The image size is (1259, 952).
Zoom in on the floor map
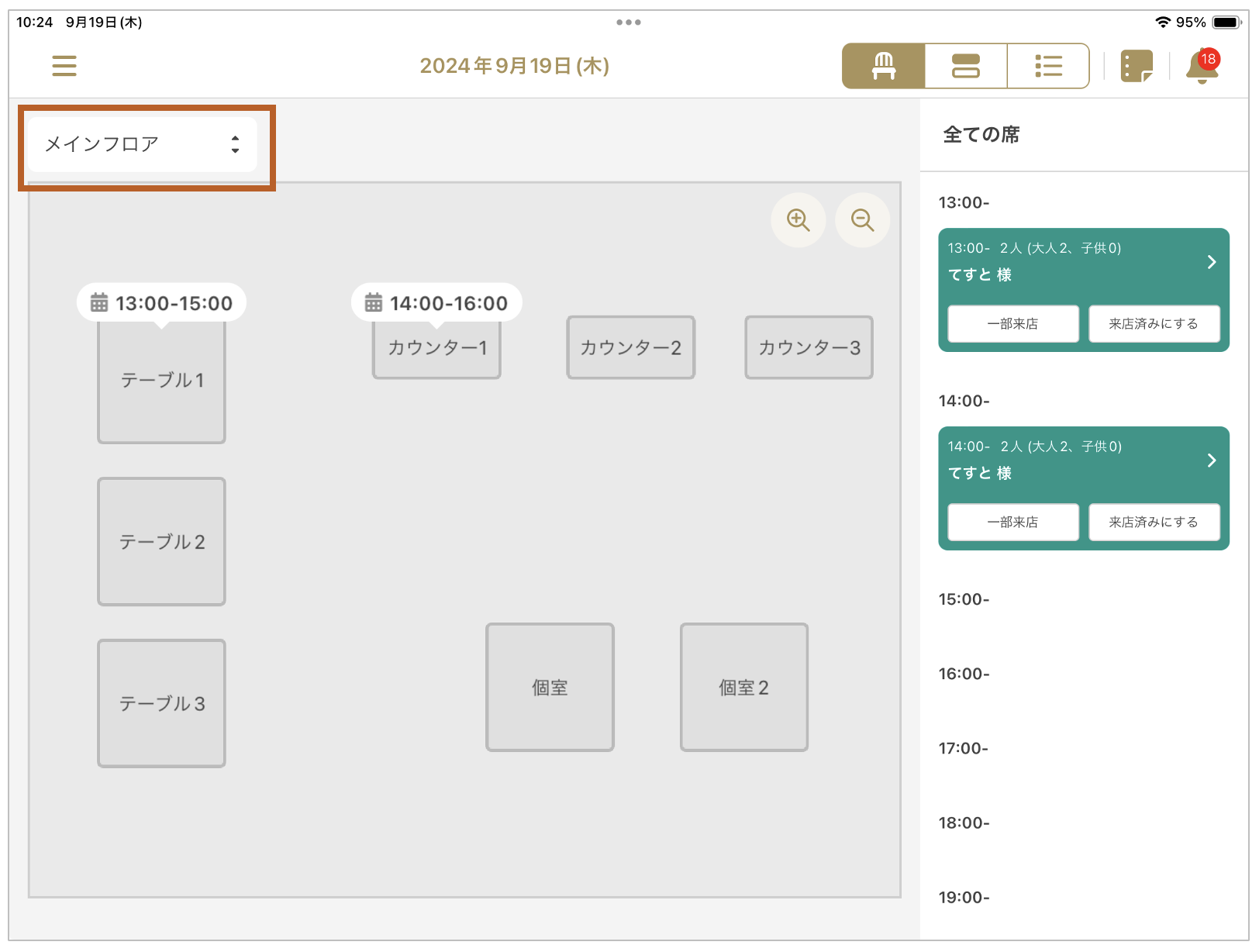(798, 220)
